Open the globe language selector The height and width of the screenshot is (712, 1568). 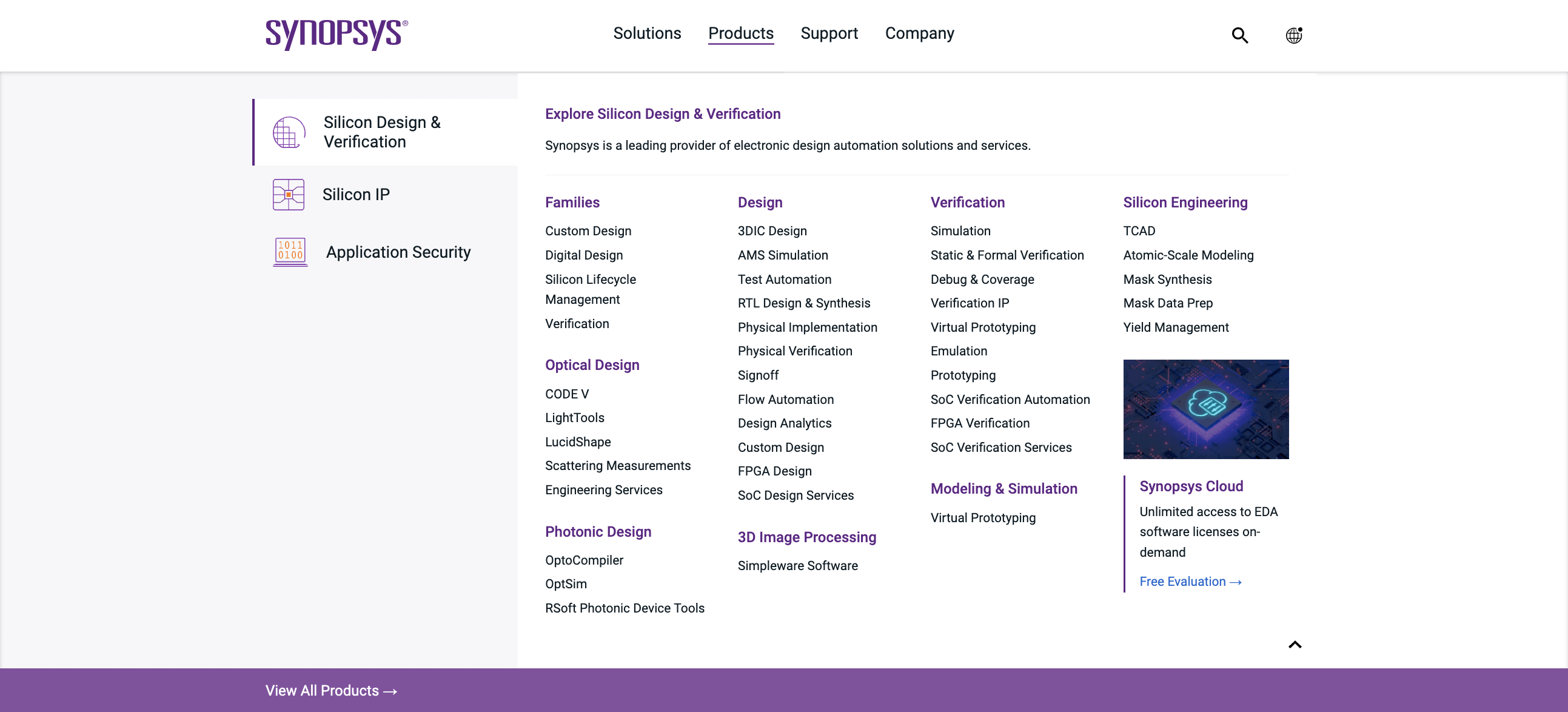[x=1293, y=35]
